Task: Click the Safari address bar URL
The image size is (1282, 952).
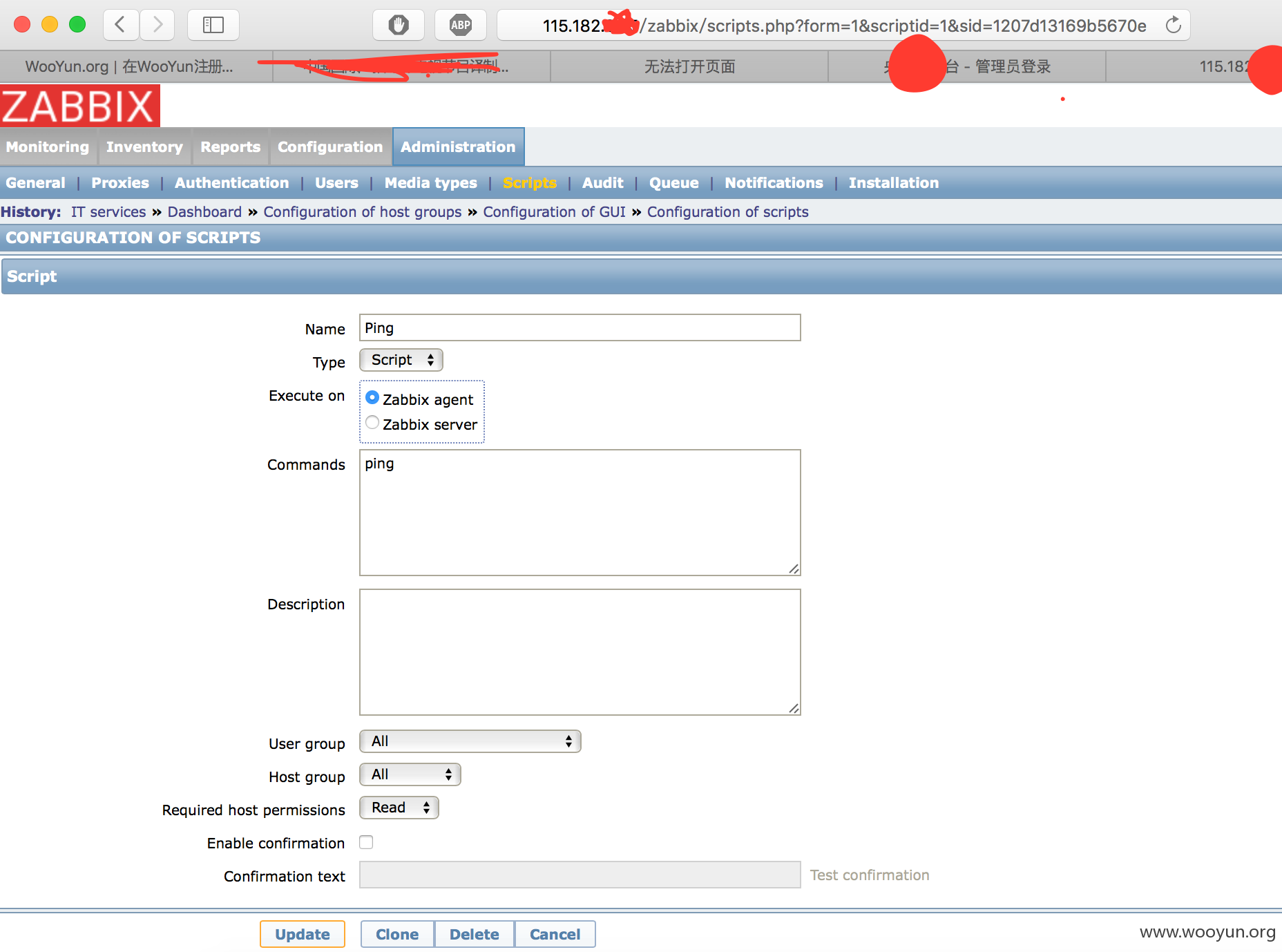Action: pyautogui.click(x=843, y=26)
